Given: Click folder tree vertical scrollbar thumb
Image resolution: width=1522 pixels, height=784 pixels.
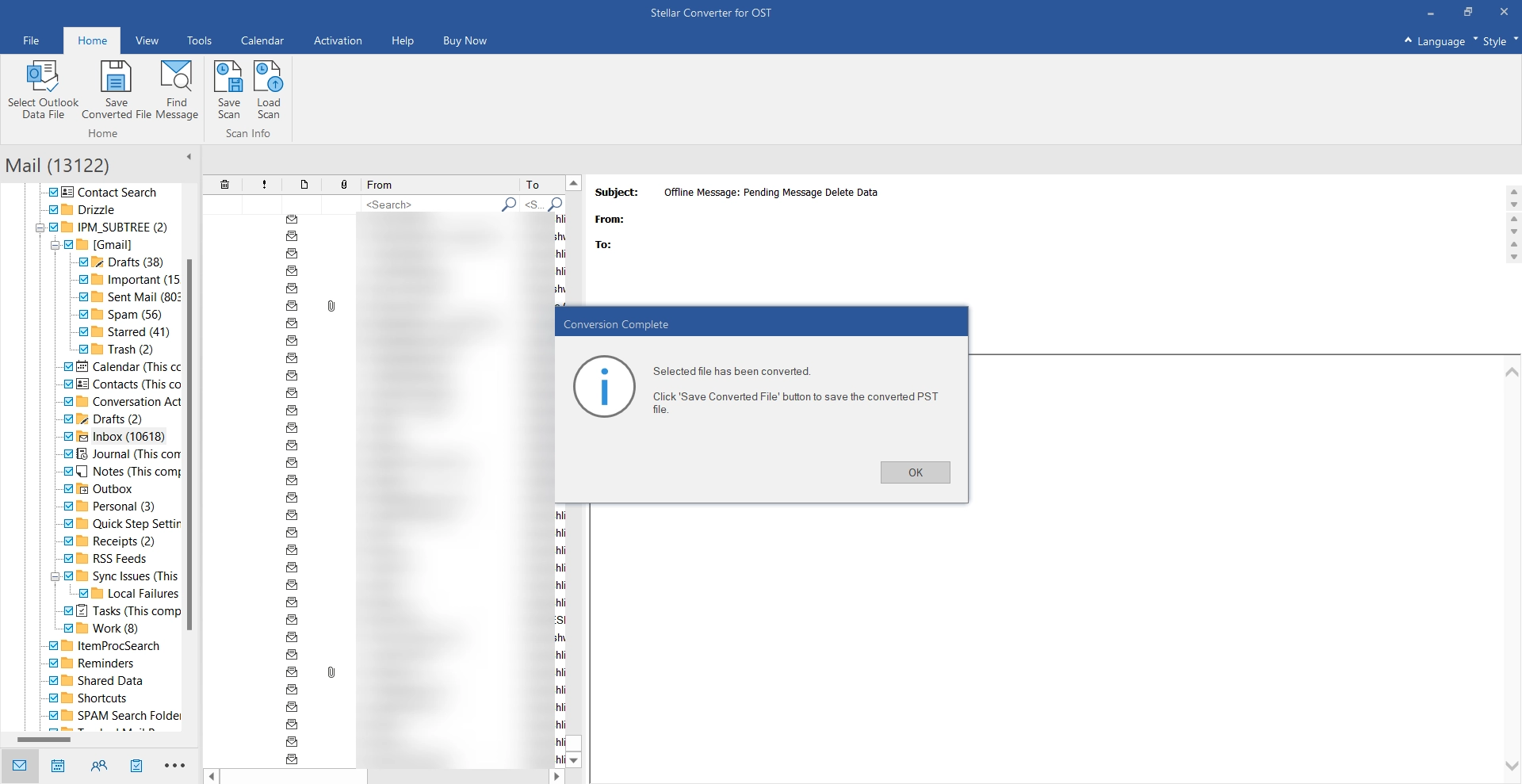Looking at the screenshot, I should click(189, 444).
